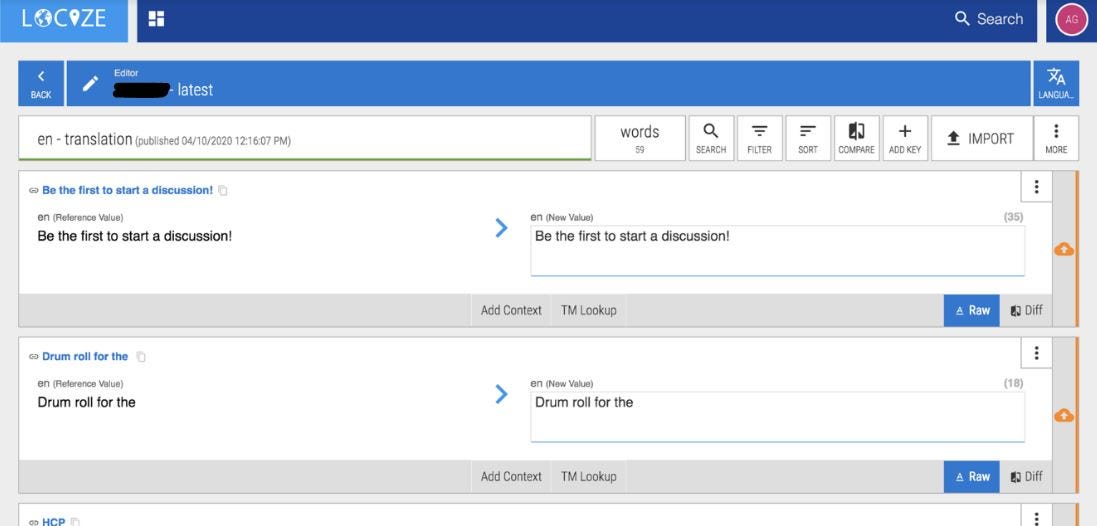This screenshot has height=526, width=1097.
Task: Click reference text 'Be the first to start a discussion!'
Action: click(134, 236)
